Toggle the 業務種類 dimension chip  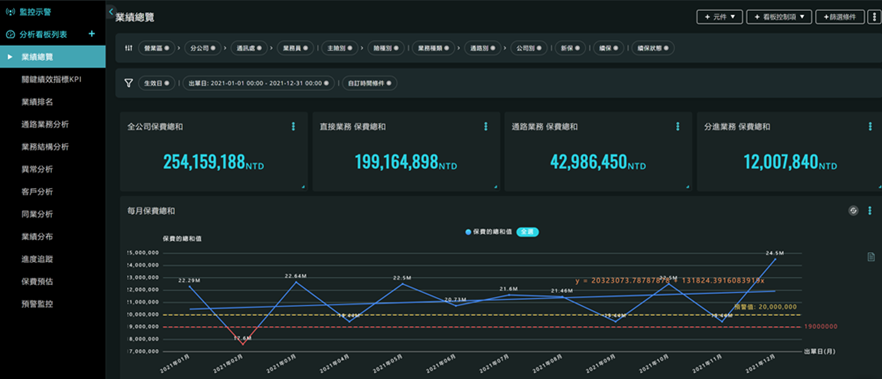coord(433,48)
